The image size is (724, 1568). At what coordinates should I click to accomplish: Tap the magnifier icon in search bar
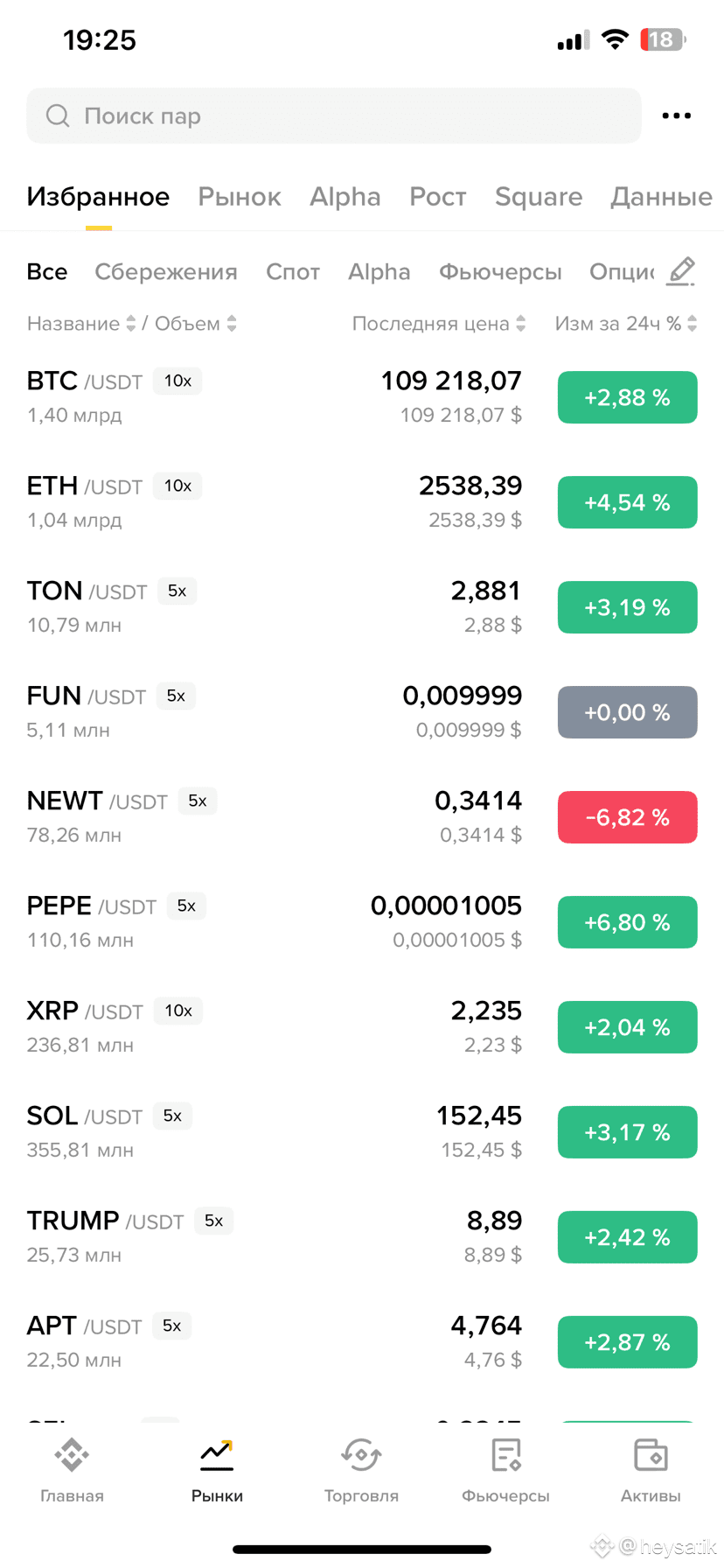[x=58, y=115]
